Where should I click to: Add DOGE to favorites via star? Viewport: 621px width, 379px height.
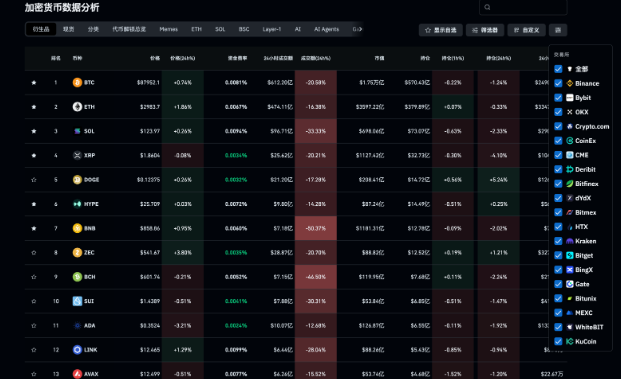34,179
